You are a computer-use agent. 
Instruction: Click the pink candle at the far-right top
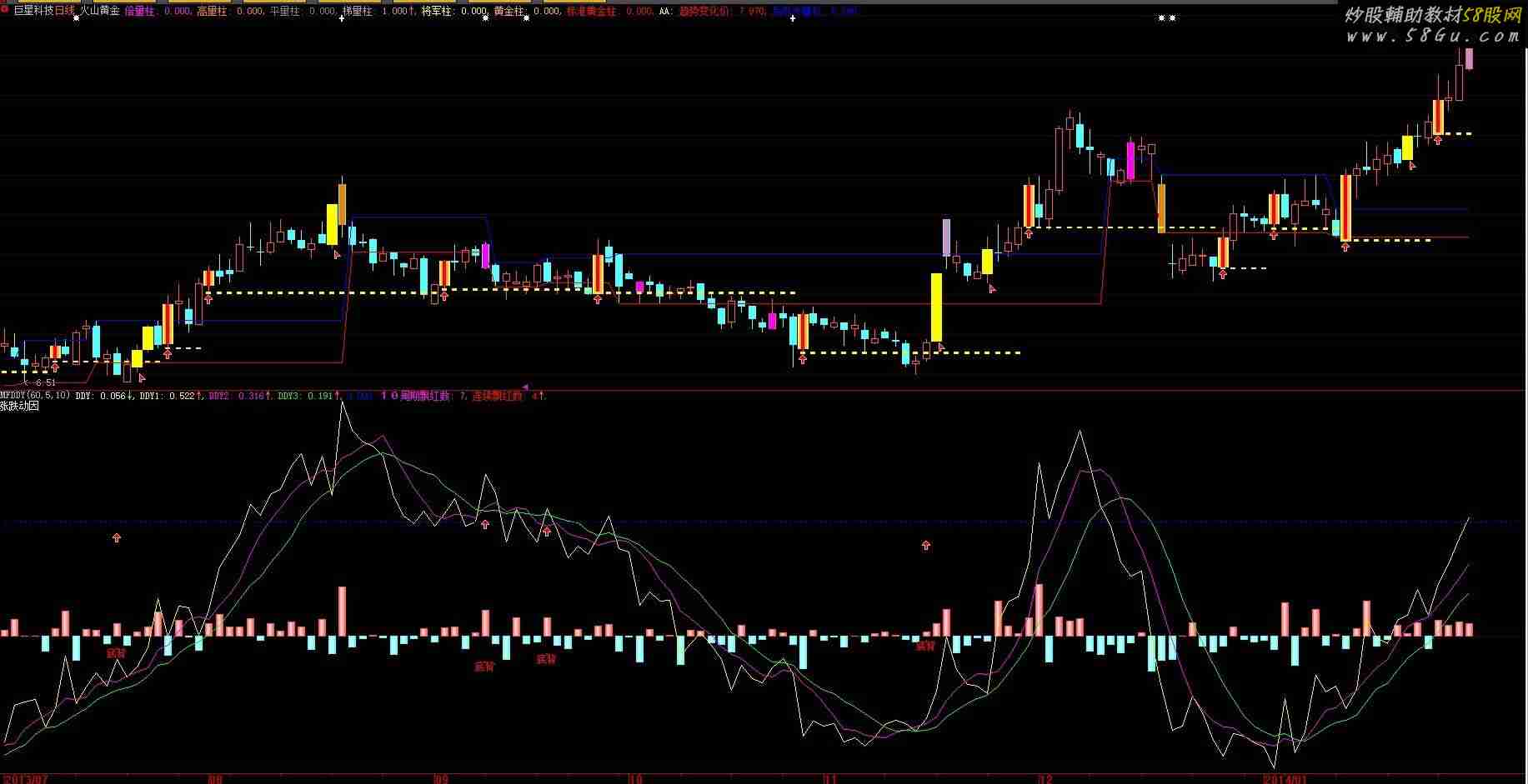(x=1469, y=58)
